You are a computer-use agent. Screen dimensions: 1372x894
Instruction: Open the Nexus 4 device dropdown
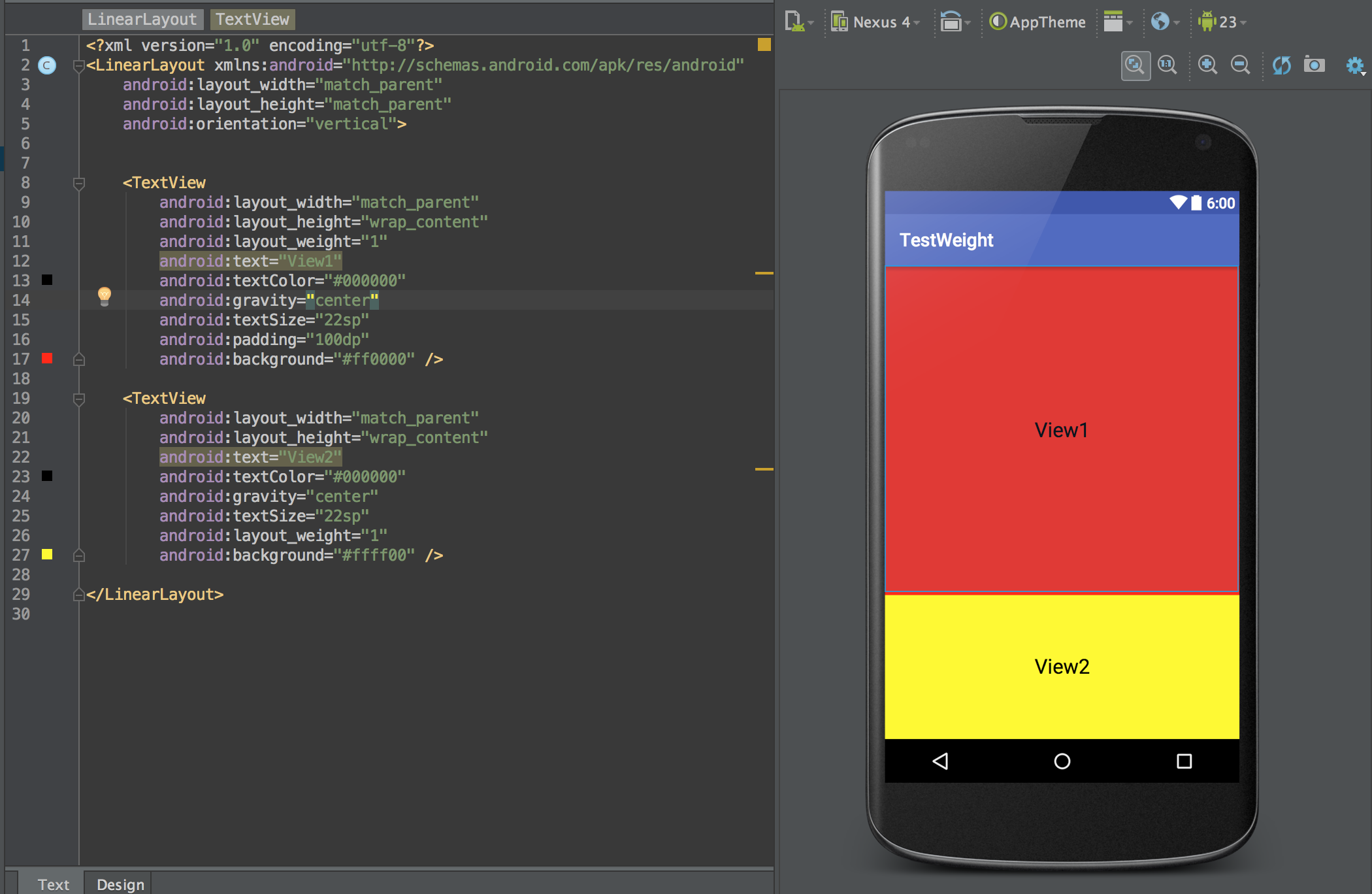tap(876, 22)
